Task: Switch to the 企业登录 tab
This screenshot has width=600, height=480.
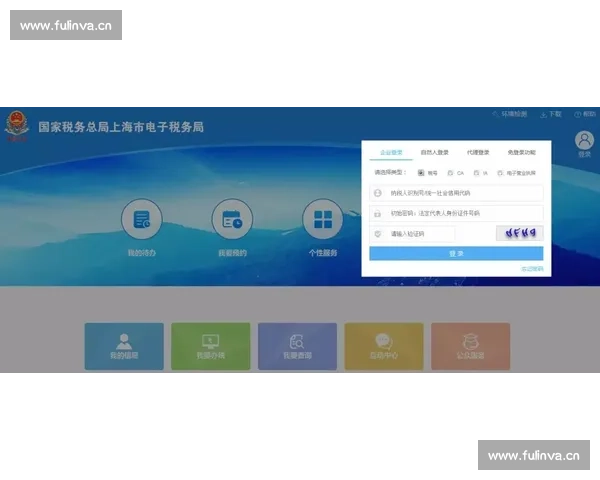Action: coord(391,152)
